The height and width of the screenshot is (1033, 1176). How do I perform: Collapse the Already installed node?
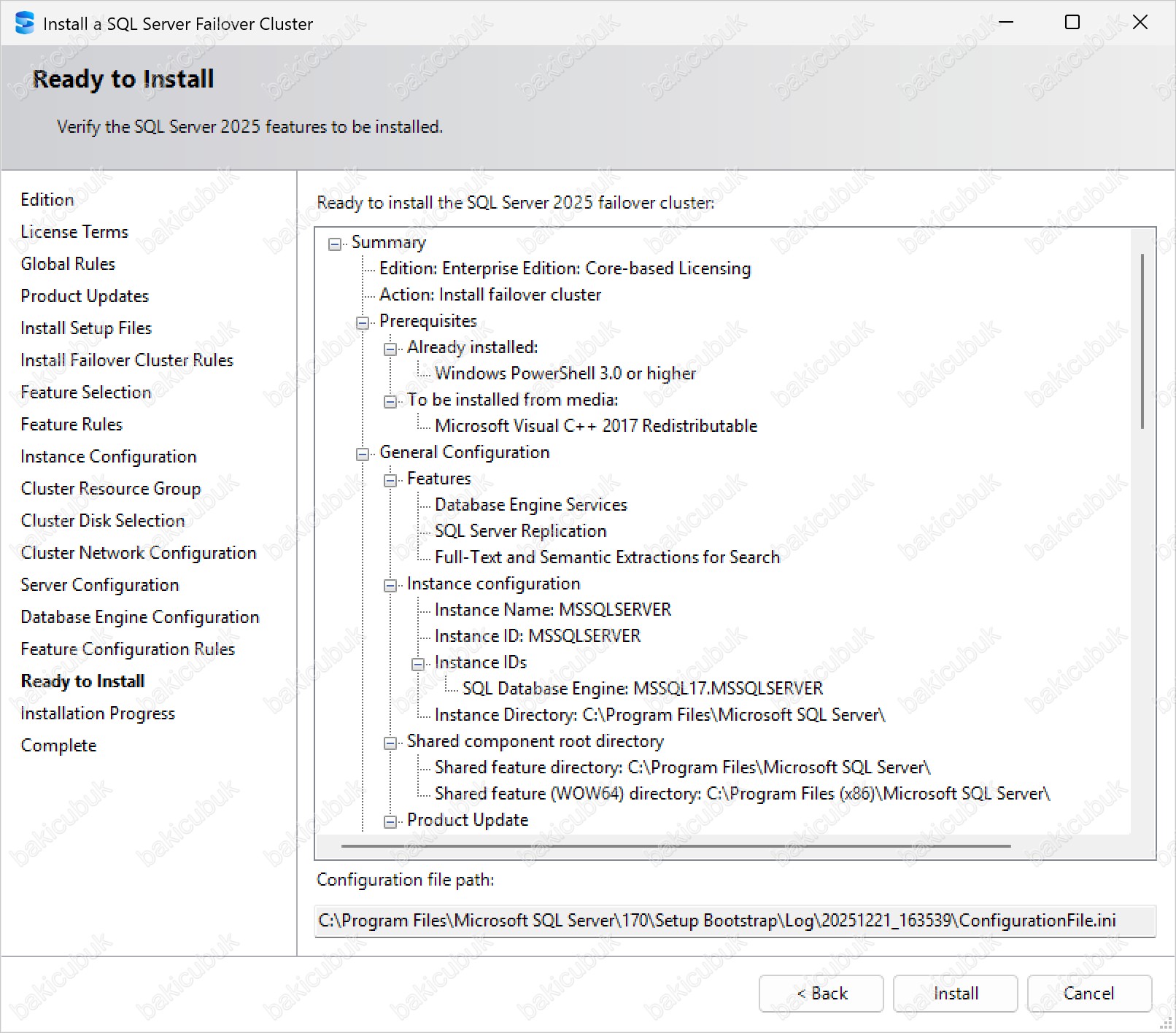click(x=390, y=349)
